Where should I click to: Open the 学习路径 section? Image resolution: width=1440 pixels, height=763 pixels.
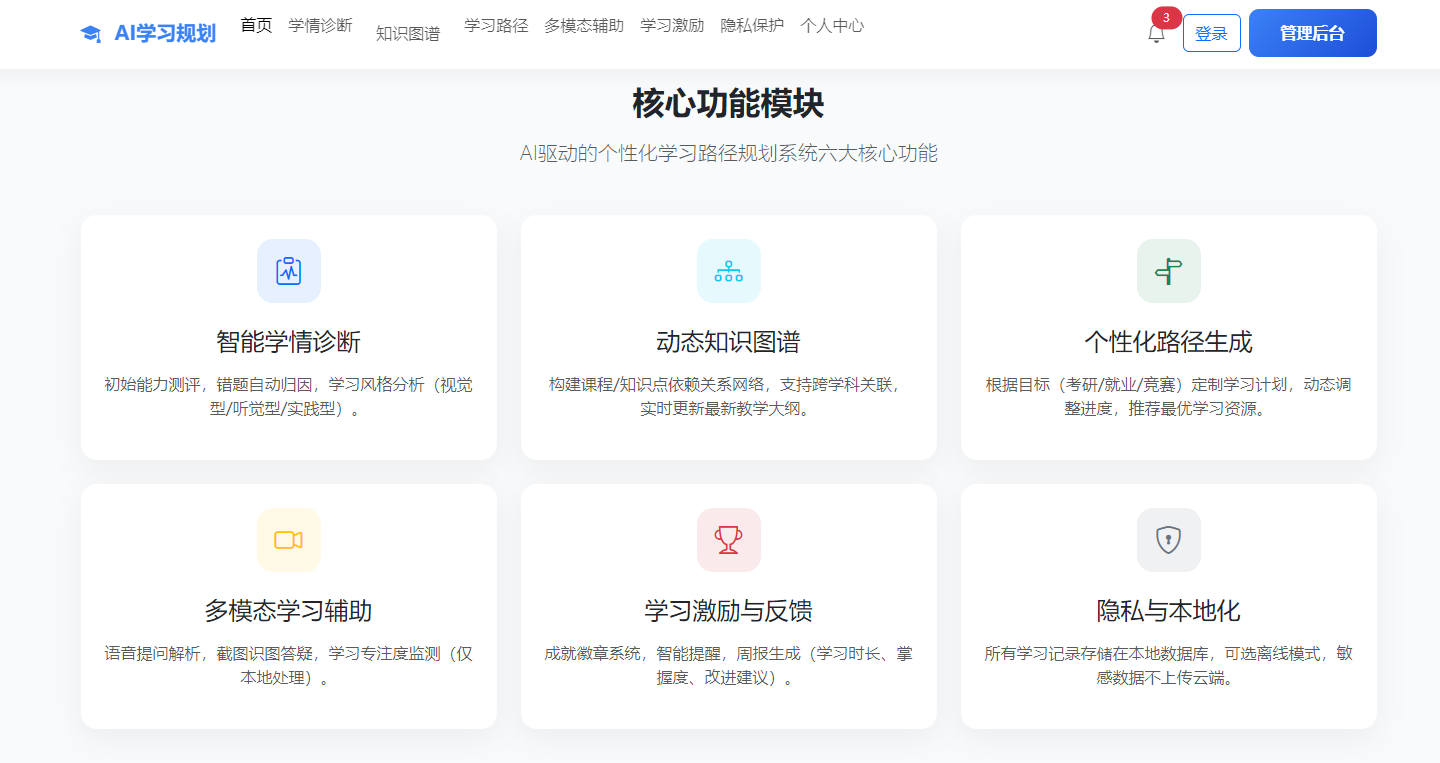(495, 25)
